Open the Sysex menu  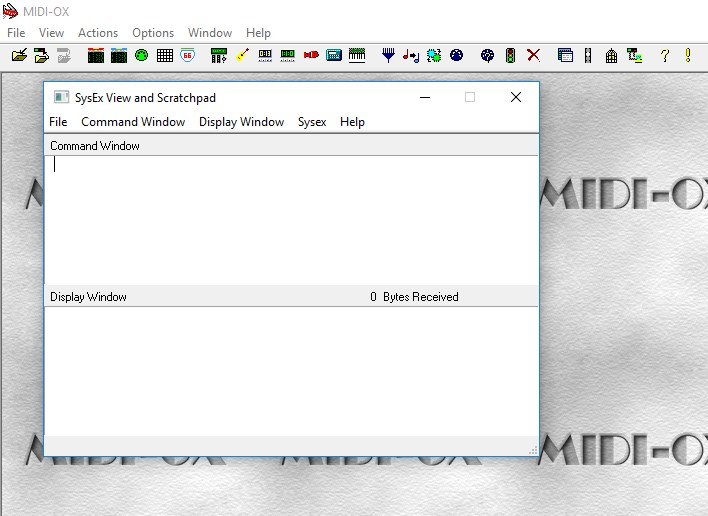pyautogui.click(x=312, y=122)
